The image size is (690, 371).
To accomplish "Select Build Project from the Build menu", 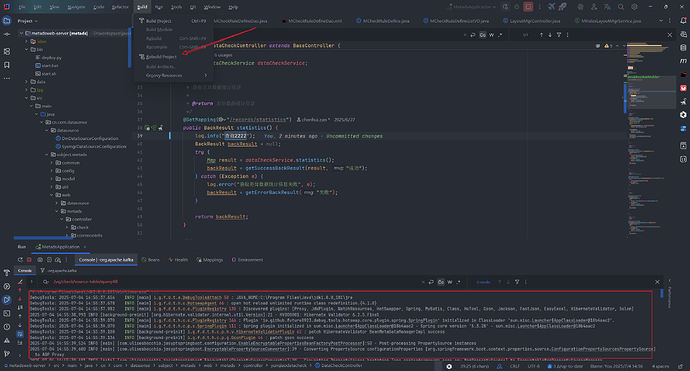I will pyautogui.click(x=172, y=21).
